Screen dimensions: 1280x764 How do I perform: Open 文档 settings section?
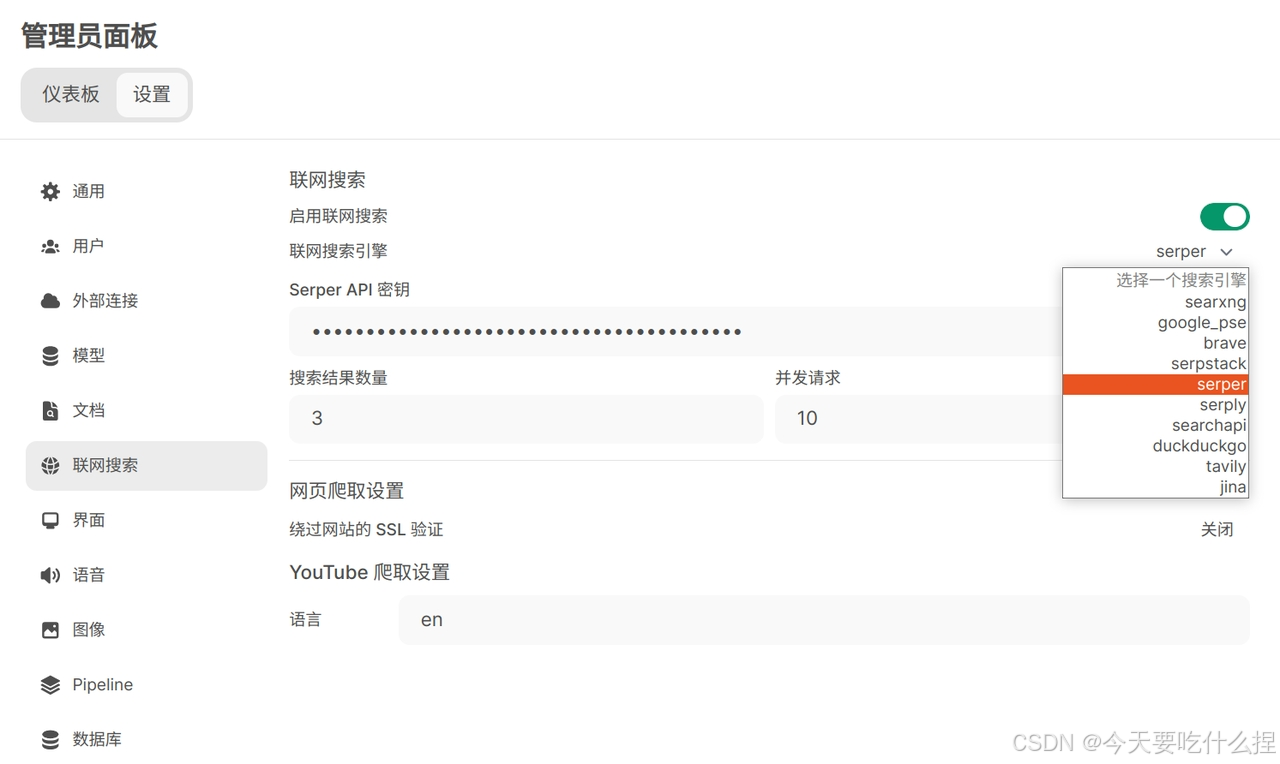tap(146, 411)
